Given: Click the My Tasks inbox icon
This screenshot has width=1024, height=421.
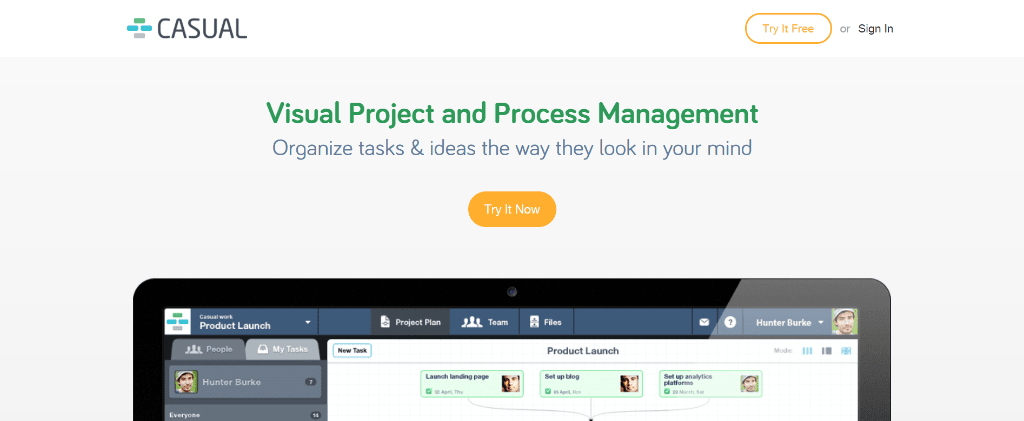Looking at the screenshot, I should coord(262,349).
